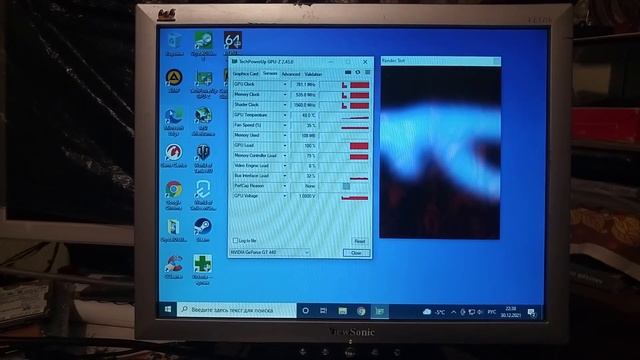Click GPU Load history graph
This screenshot has width=640, height=360.
pyautogui.click(x=344, y=146)
